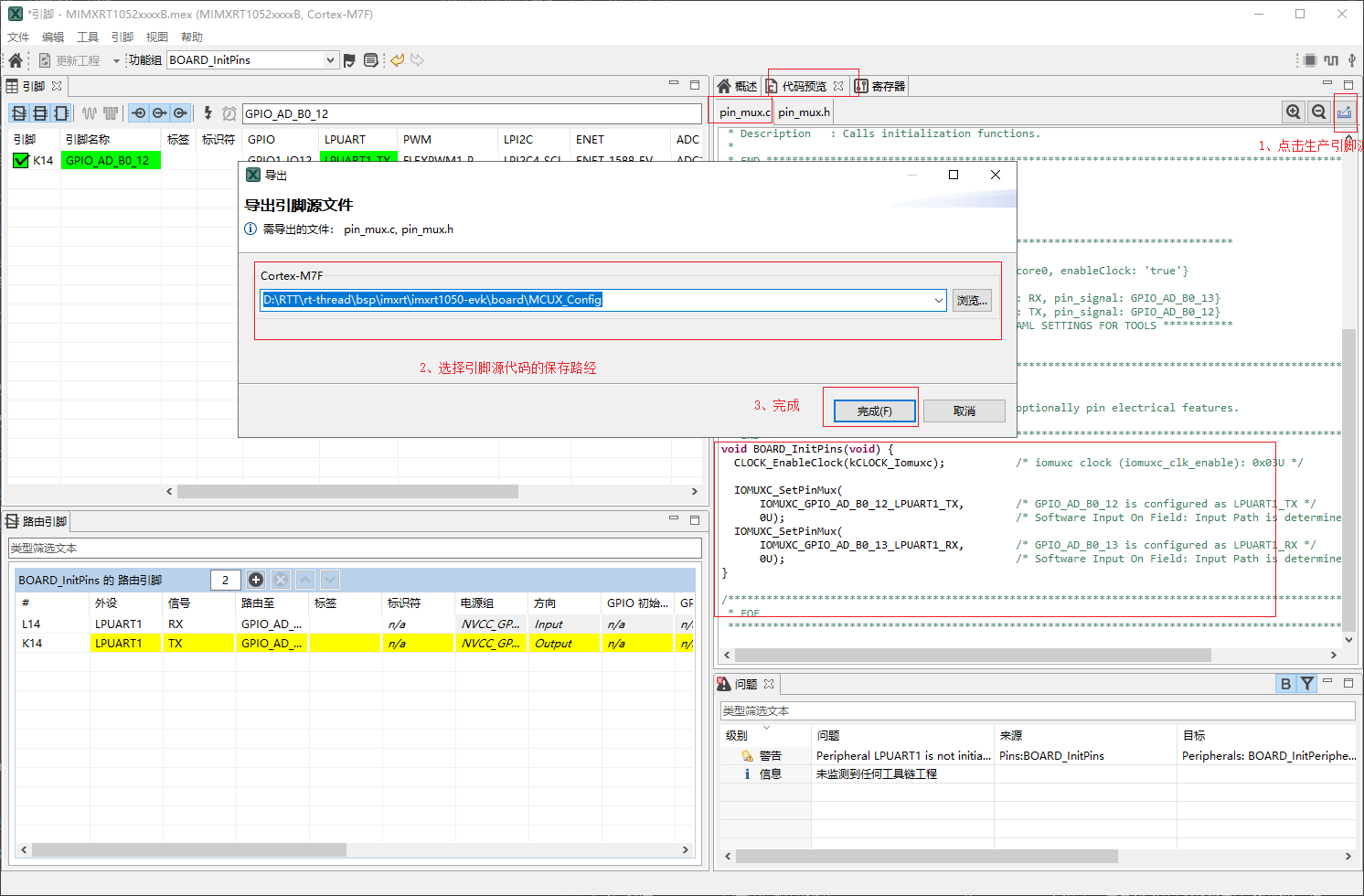Open the 更新工程 dropdown arrow
This screenshot has width=1364, height=896.
pos(116,61)
